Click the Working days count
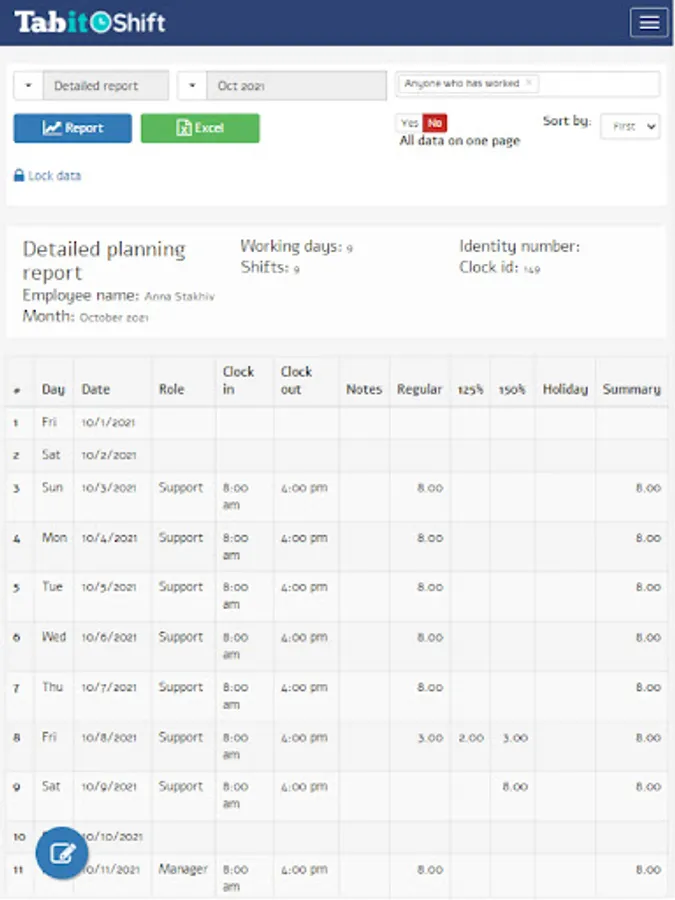675x900 pixels. pyautogui.click(x=349, y=249)
